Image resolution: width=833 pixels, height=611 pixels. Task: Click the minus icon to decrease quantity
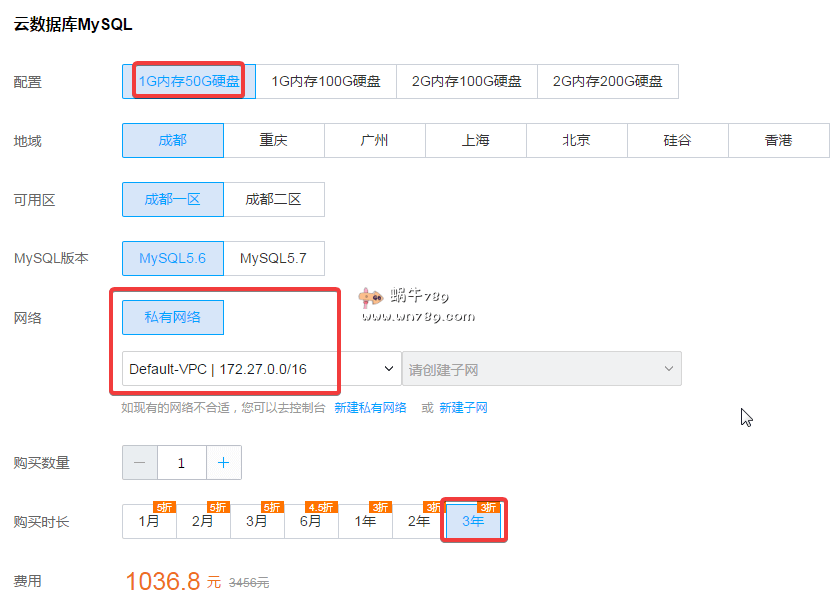[140, 463]
